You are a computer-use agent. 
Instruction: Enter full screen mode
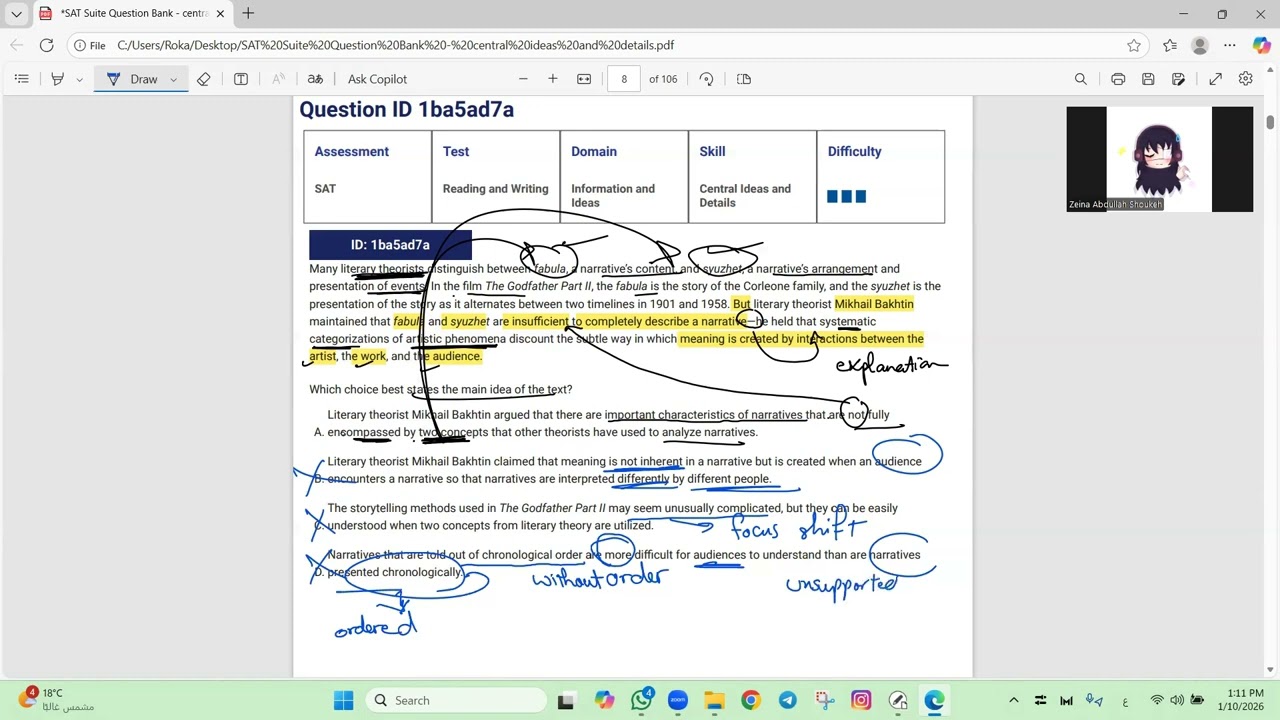click(x=1216, y=79)
